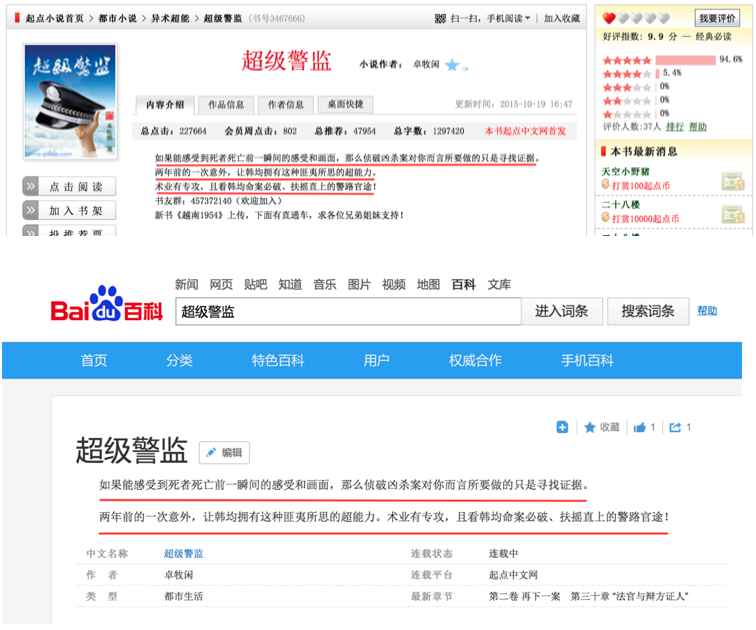This screenshot has width=756, height=630.
Task: Click the 本书起点中文网首发 red text
Action: click(525, 131)
